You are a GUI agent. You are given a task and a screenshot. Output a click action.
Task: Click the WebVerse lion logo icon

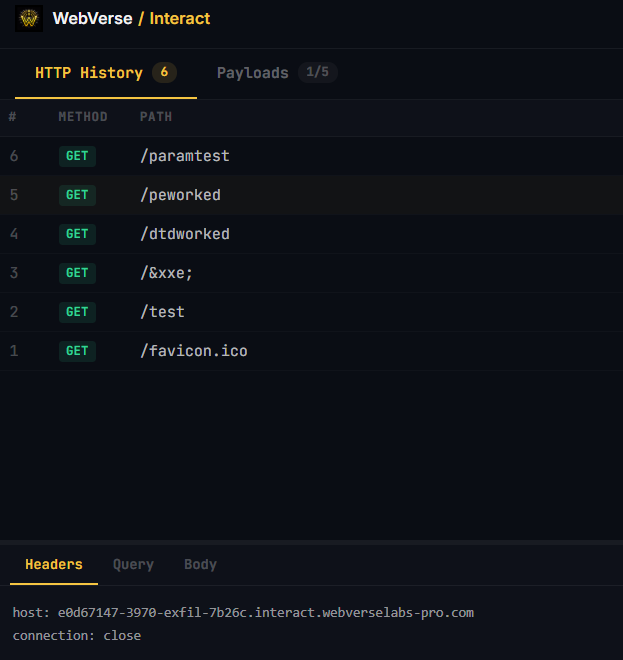pyautogui.click(x=29, y=19)
